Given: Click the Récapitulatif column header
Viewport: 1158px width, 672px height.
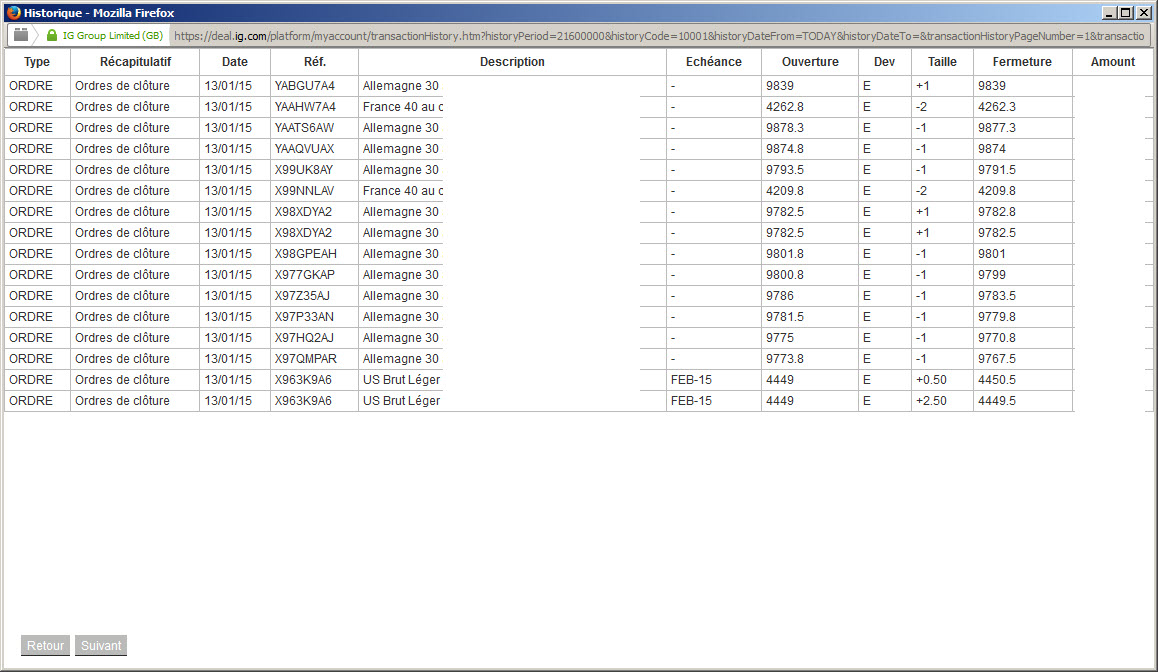Looking at the screenshot, I should pyautogui.click(x=135, y=62).
